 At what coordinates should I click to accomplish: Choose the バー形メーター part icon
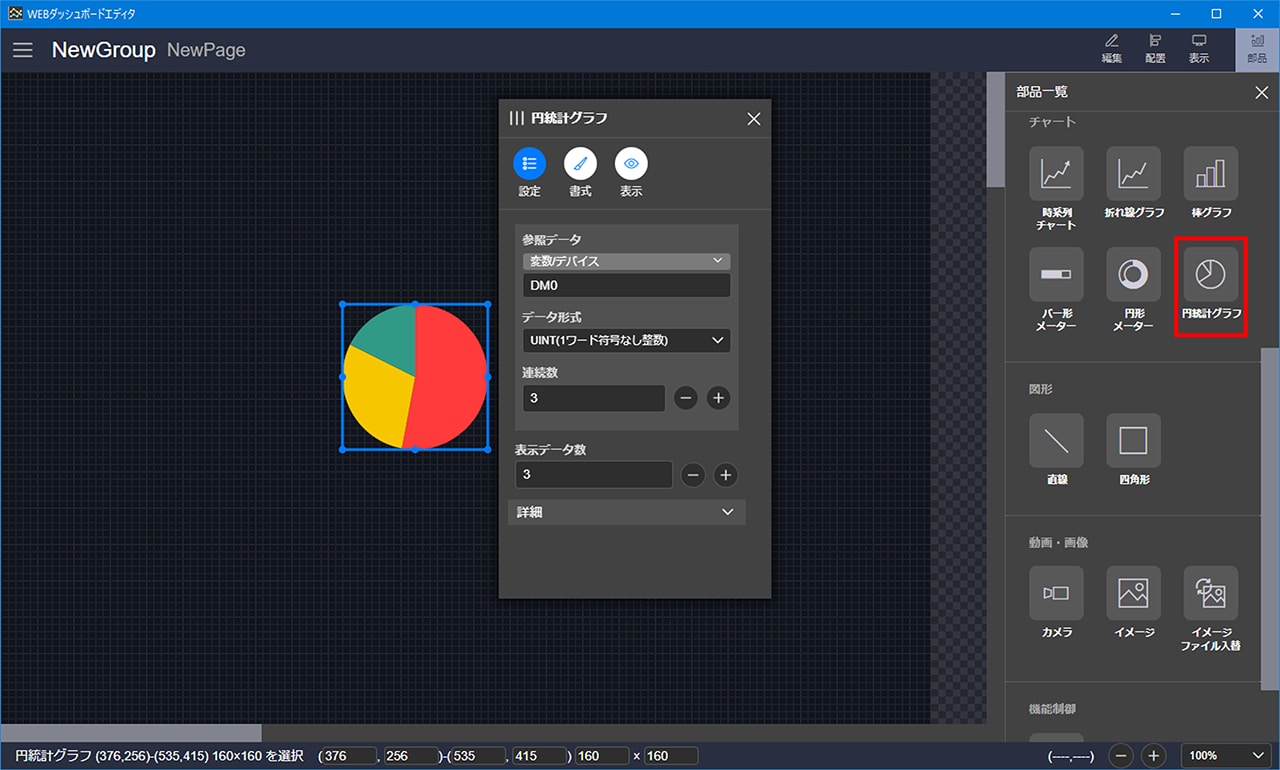click(x=1056, y=275)
